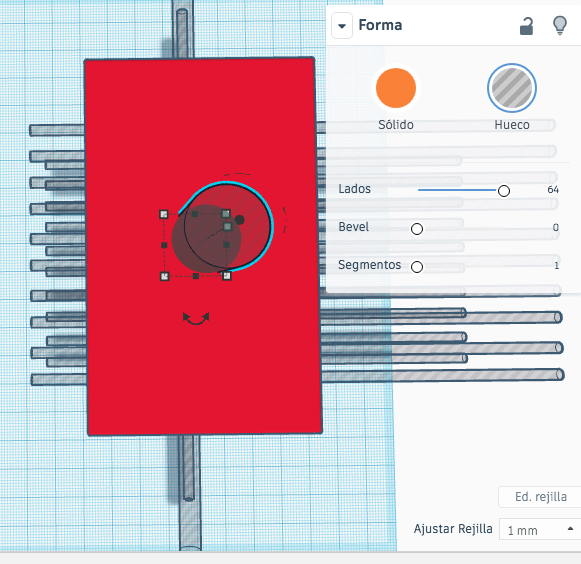Open the Ajustar Rejilla 1 mm dropdown
This screenshot has height=564, width=581.
(x=540, y=530)
